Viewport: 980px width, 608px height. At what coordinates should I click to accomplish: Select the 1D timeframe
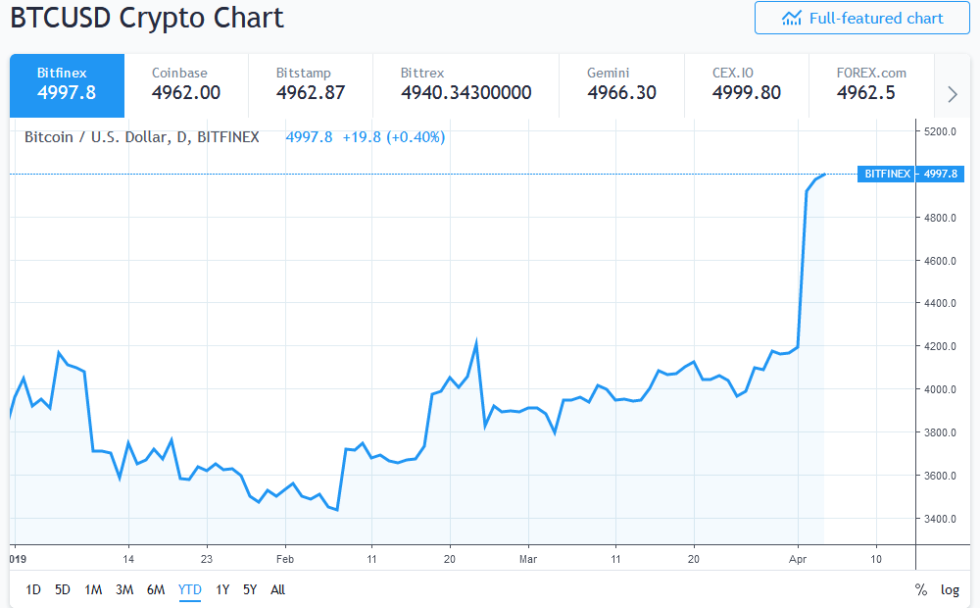coord(31,590)
